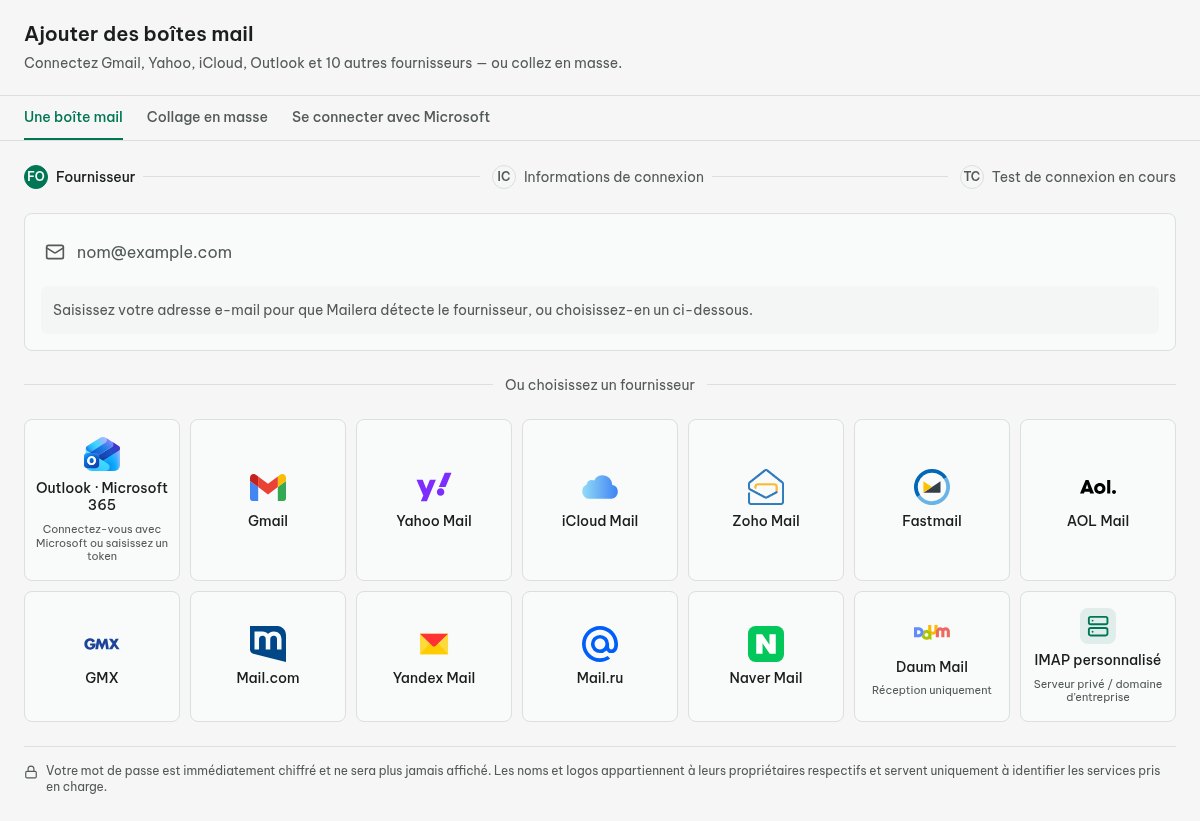Click the Gmail envelope logo

tap(268, 488)
